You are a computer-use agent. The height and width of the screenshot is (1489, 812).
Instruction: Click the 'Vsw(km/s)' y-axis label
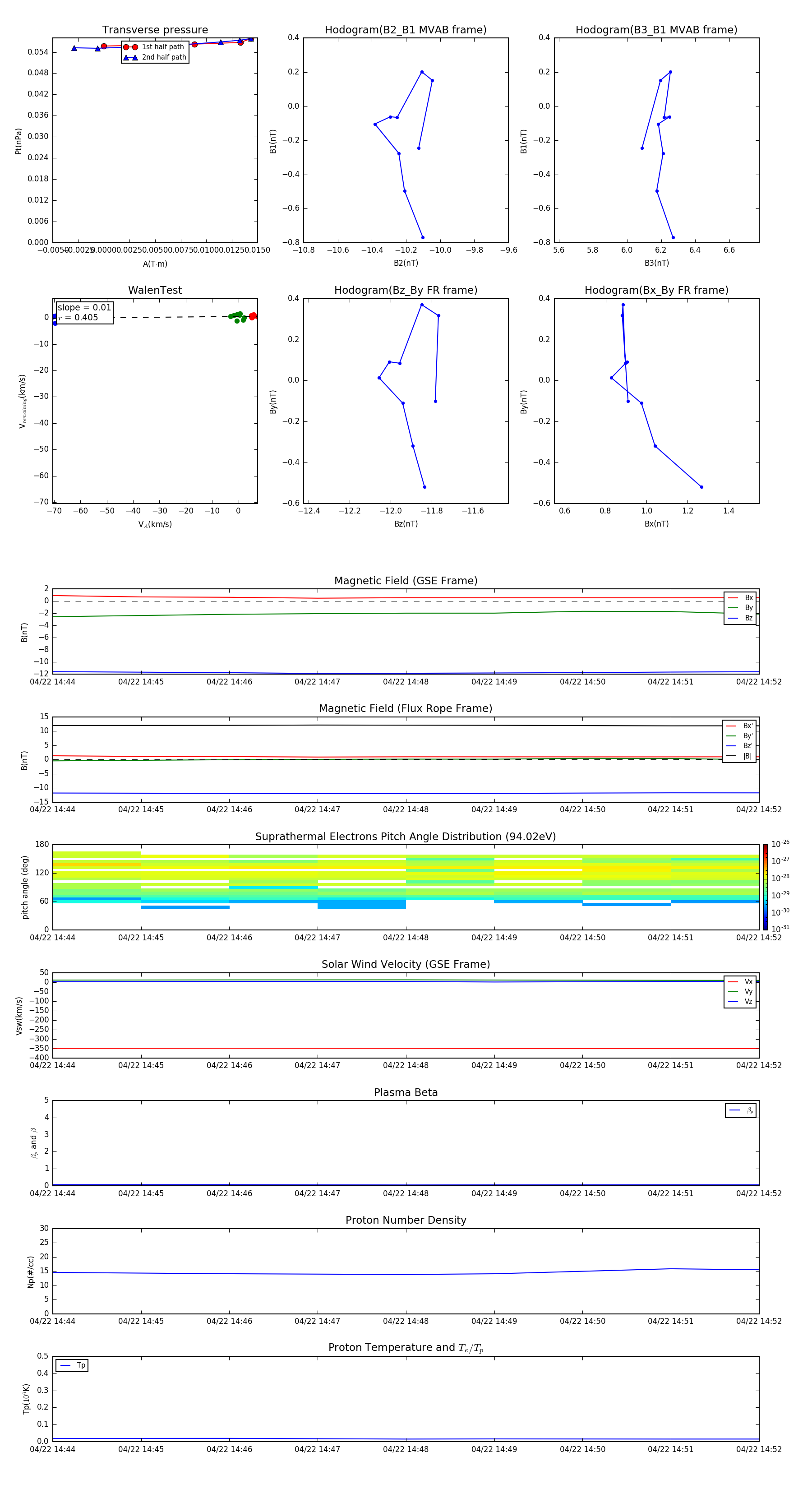pos(19,1016)
